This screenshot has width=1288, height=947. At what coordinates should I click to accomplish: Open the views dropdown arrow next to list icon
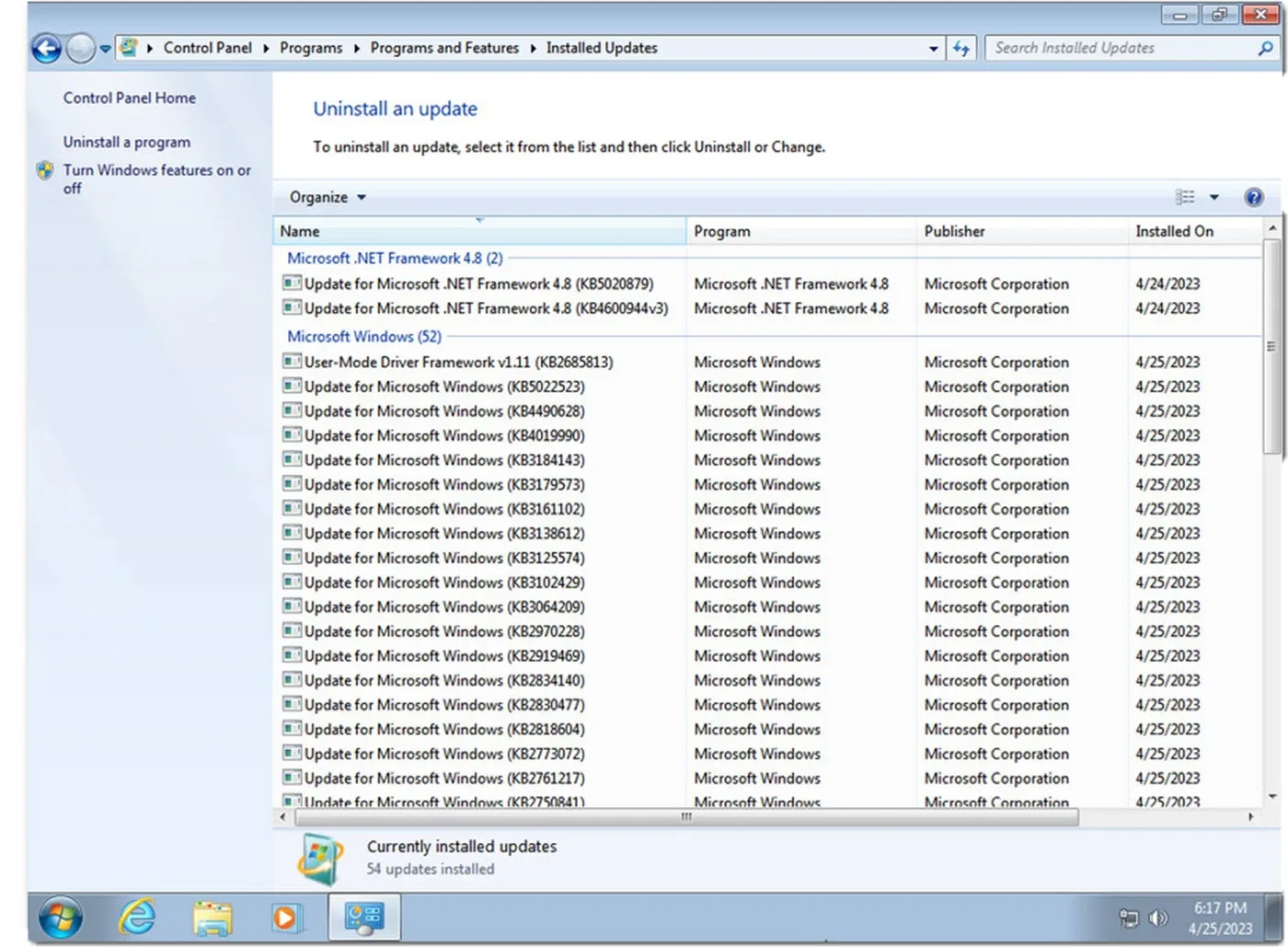point(1214,196)
